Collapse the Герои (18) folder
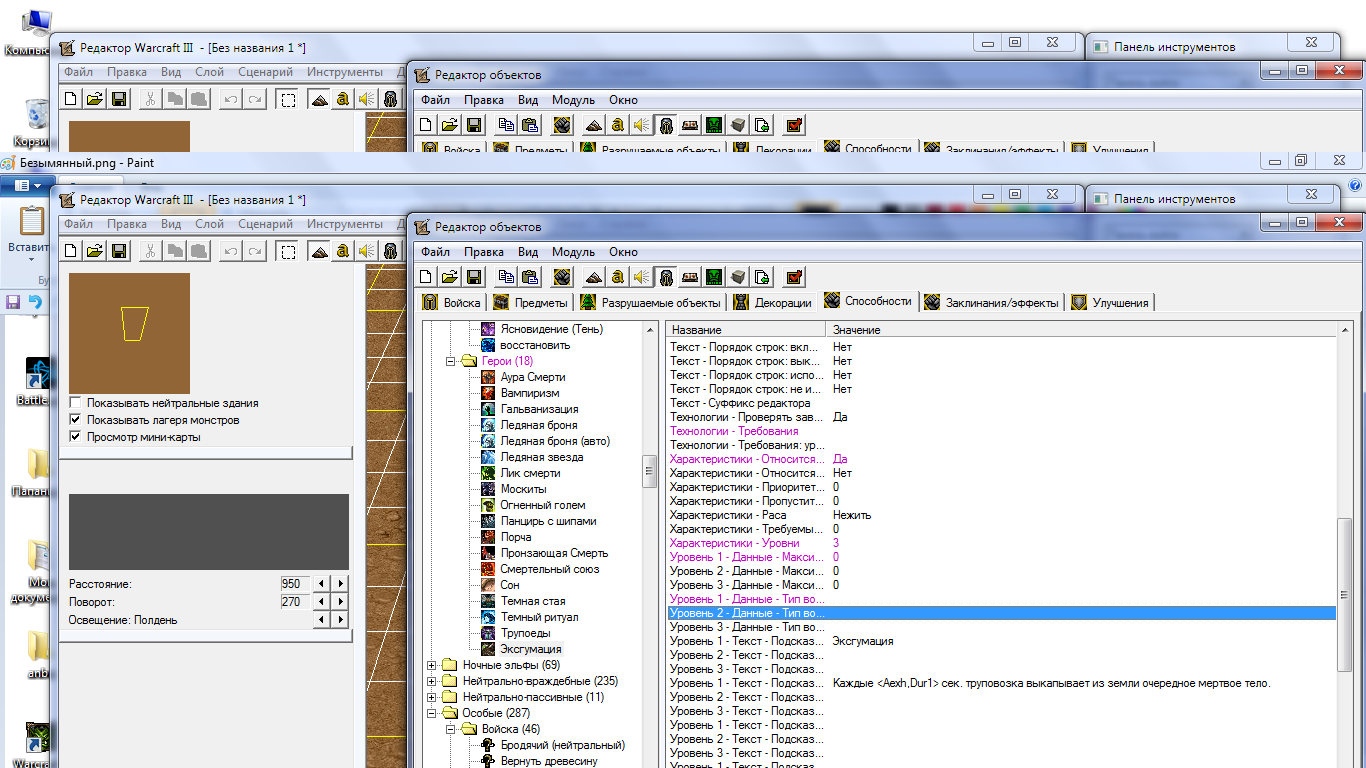The width and height of the screenshot is (1366, 768). click(x=450, y=361)
